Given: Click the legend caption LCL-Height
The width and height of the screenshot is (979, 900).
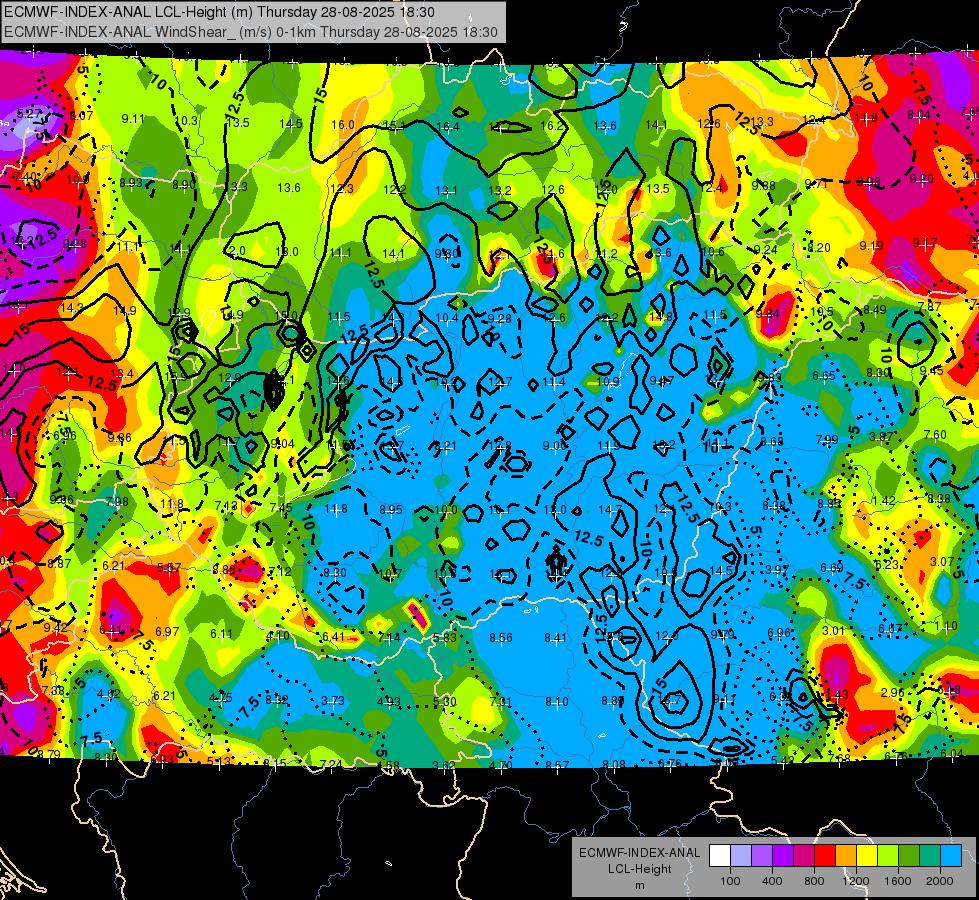Looking at the screenshot, I should pos(640,869).
